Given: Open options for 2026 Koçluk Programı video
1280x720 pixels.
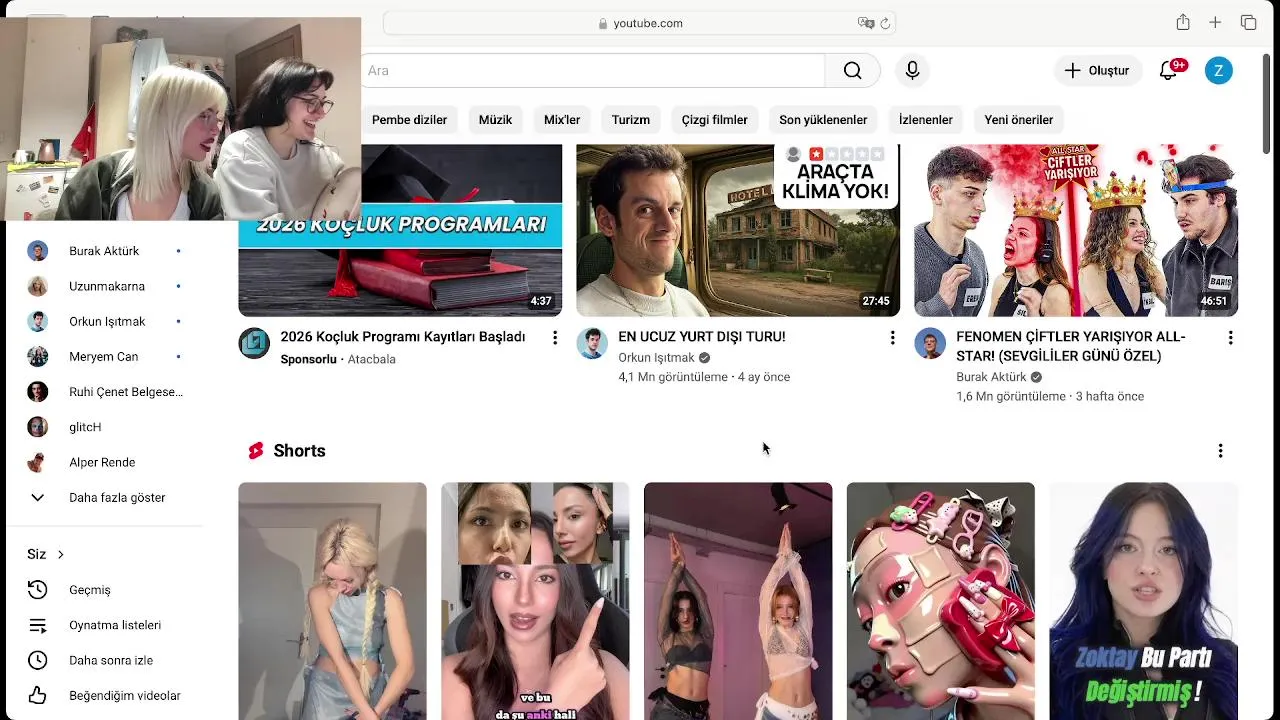Looking at the screenshot, I should click(x=555, y=338).
